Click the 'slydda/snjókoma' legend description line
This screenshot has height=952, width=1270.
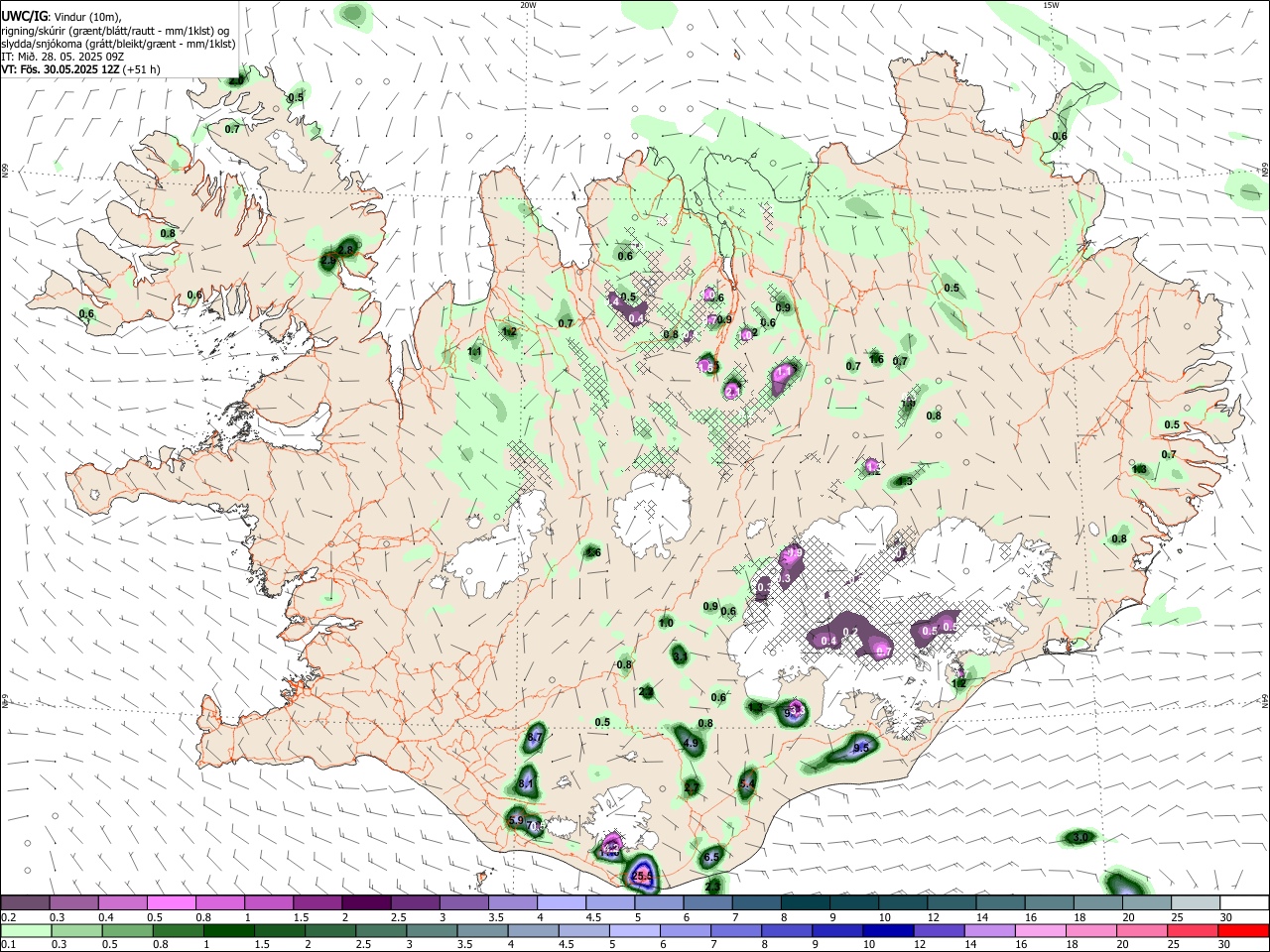118,44
